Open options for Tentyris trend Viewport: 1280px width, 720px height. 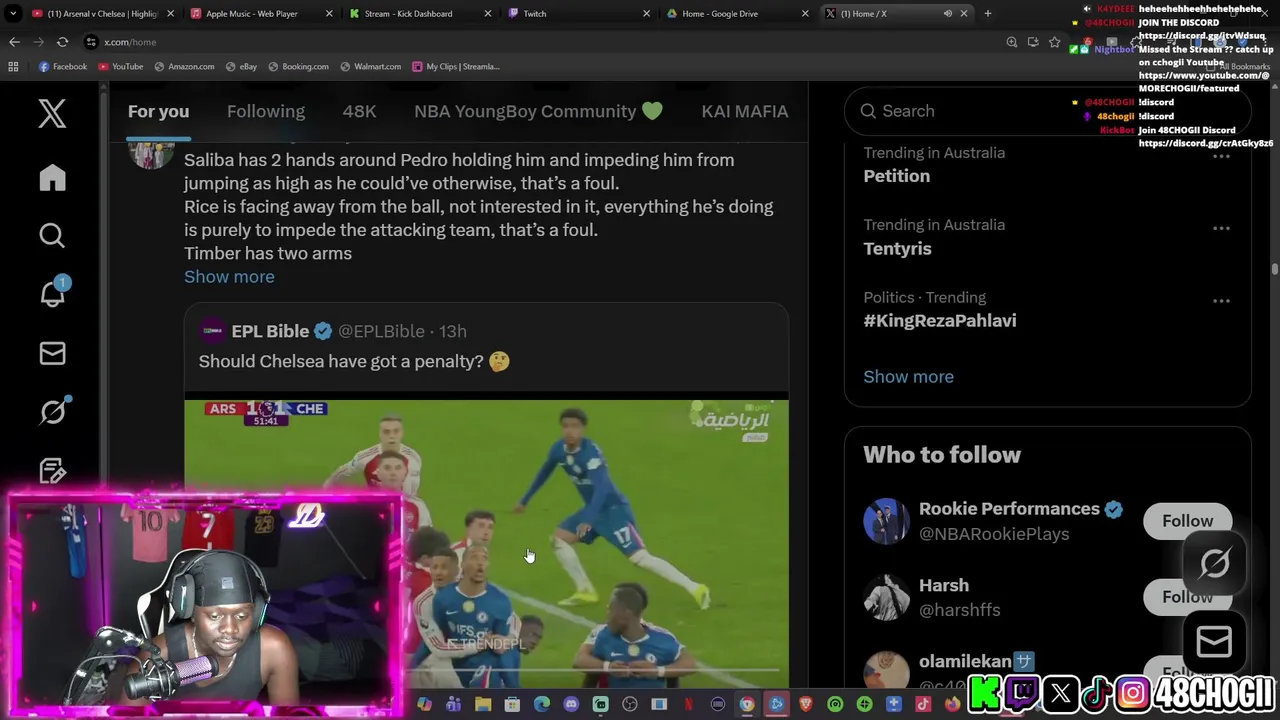coord(1221,228)
